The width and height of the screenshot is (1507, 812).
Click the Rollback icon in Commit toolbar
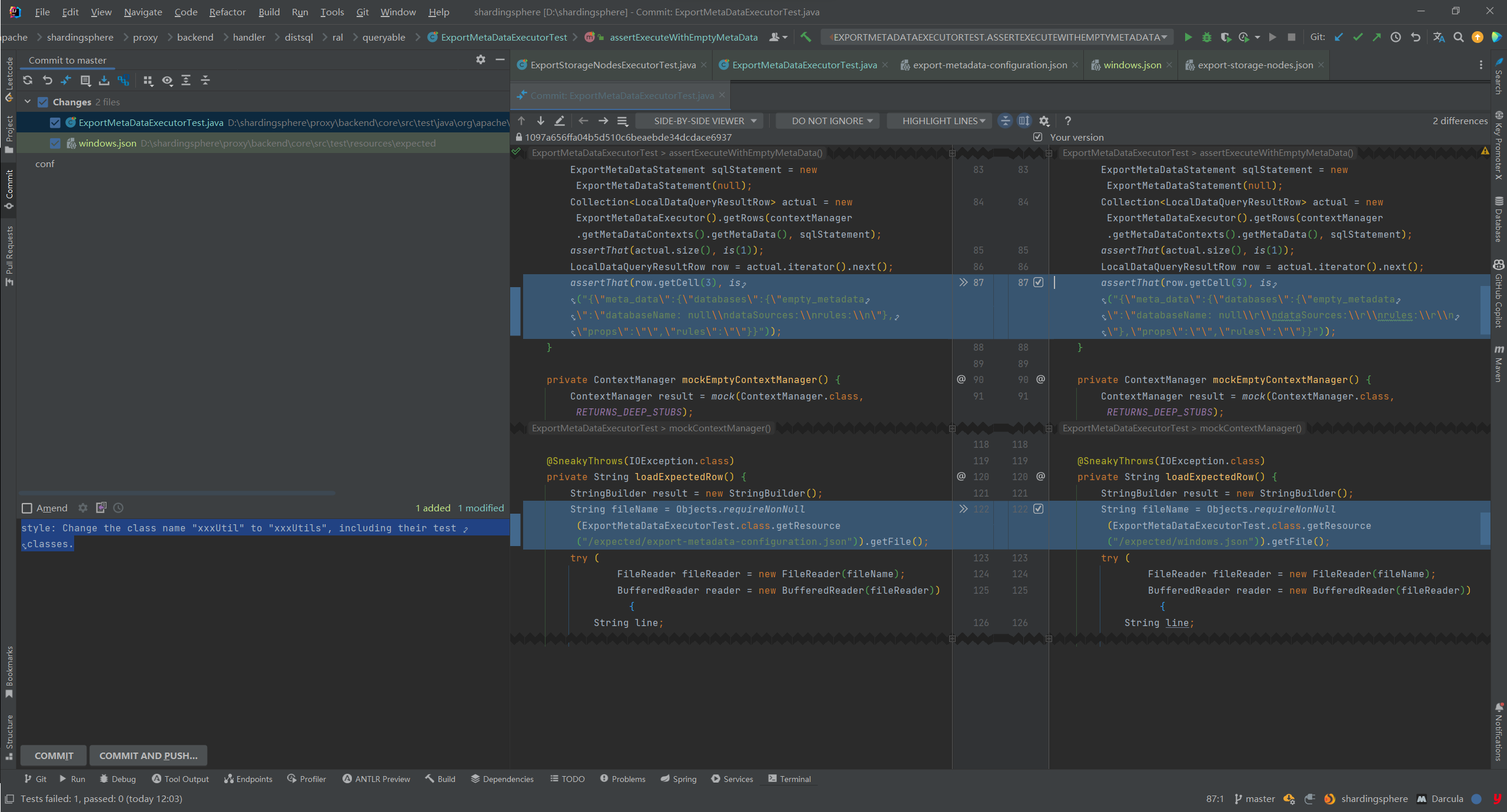click(x=47, y=81)
